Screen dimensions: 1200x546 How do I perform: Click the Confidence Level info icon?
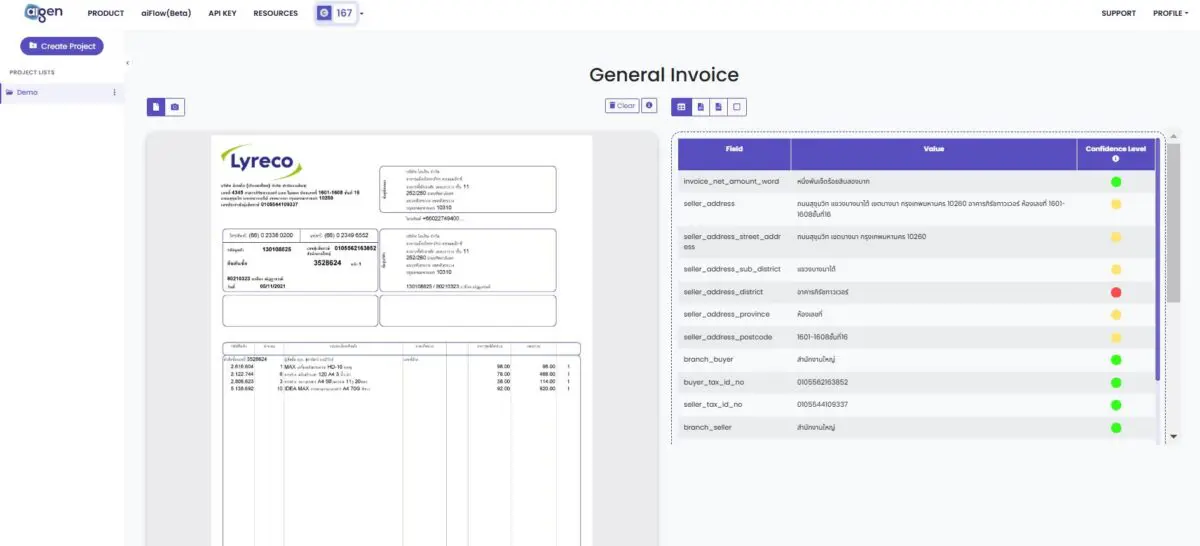1115,158
